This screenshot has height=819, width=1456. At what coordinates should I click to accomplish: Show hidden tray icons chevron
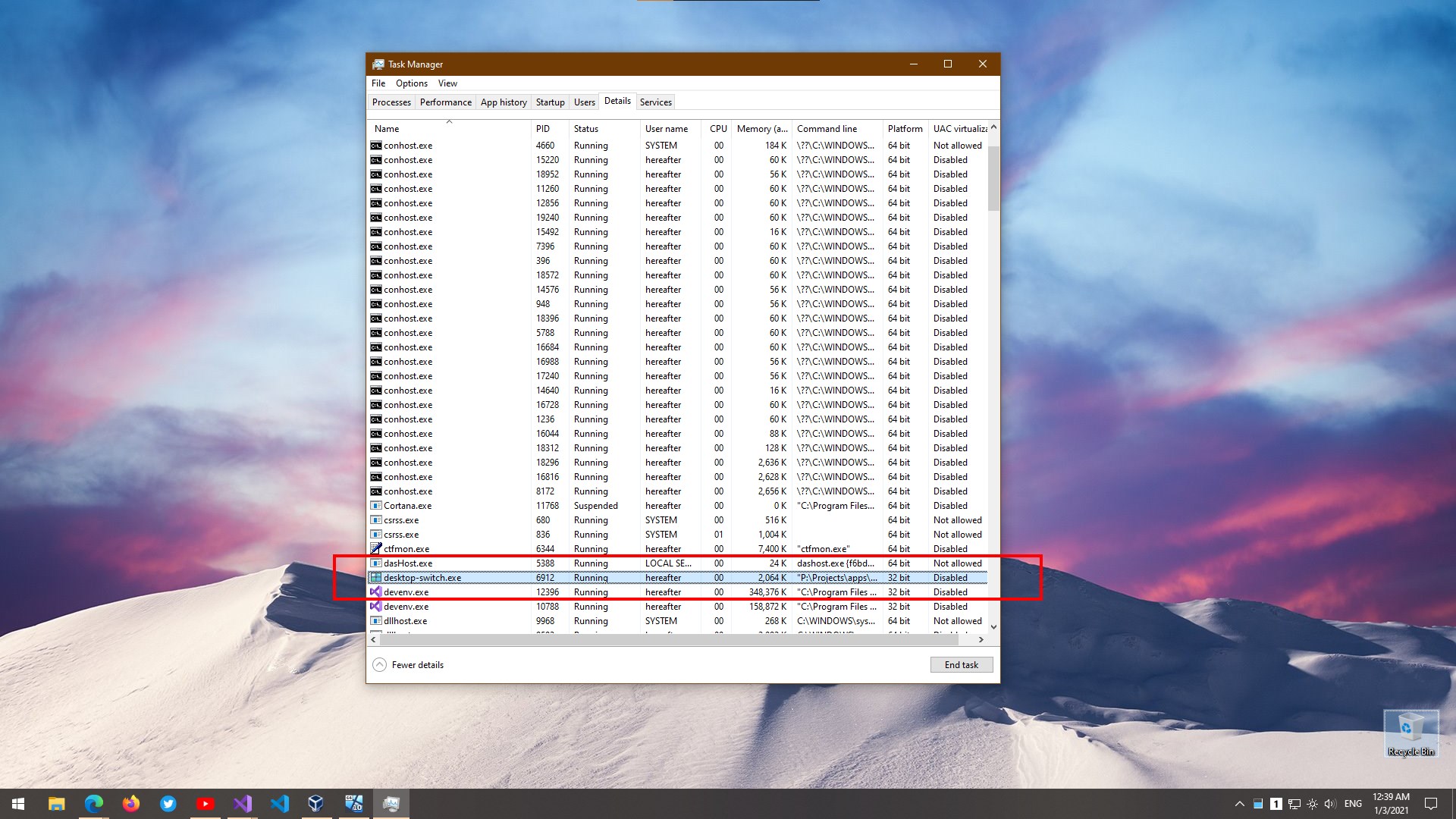pyautogui.click(x=1240, y=804)
